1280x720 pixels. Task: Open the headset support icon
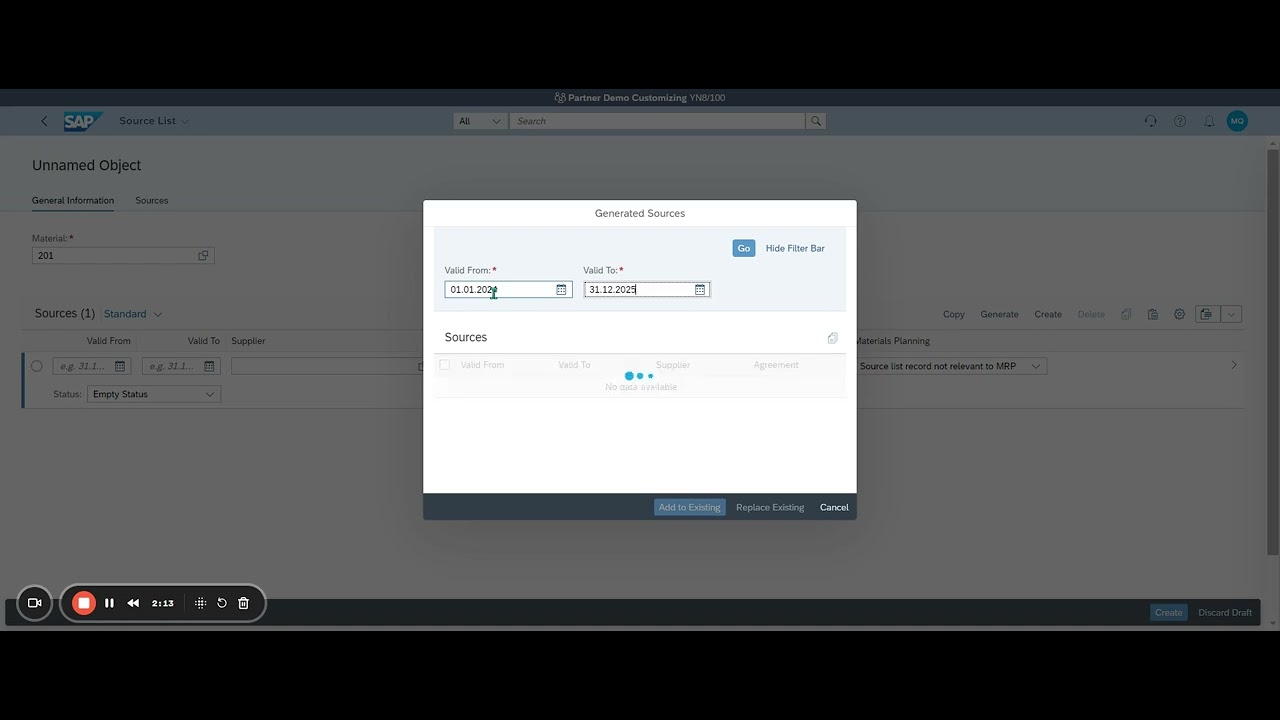(1150, 121)
